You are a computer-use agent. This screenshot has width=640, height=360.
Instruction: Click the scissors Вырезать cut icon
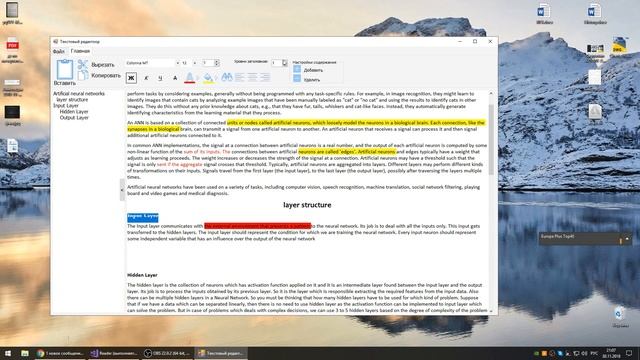pyautogui.click(x=83, y=64)
